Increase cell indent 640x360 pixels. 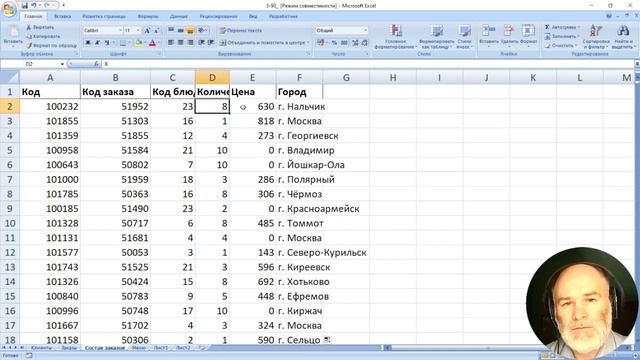point(211,42)
